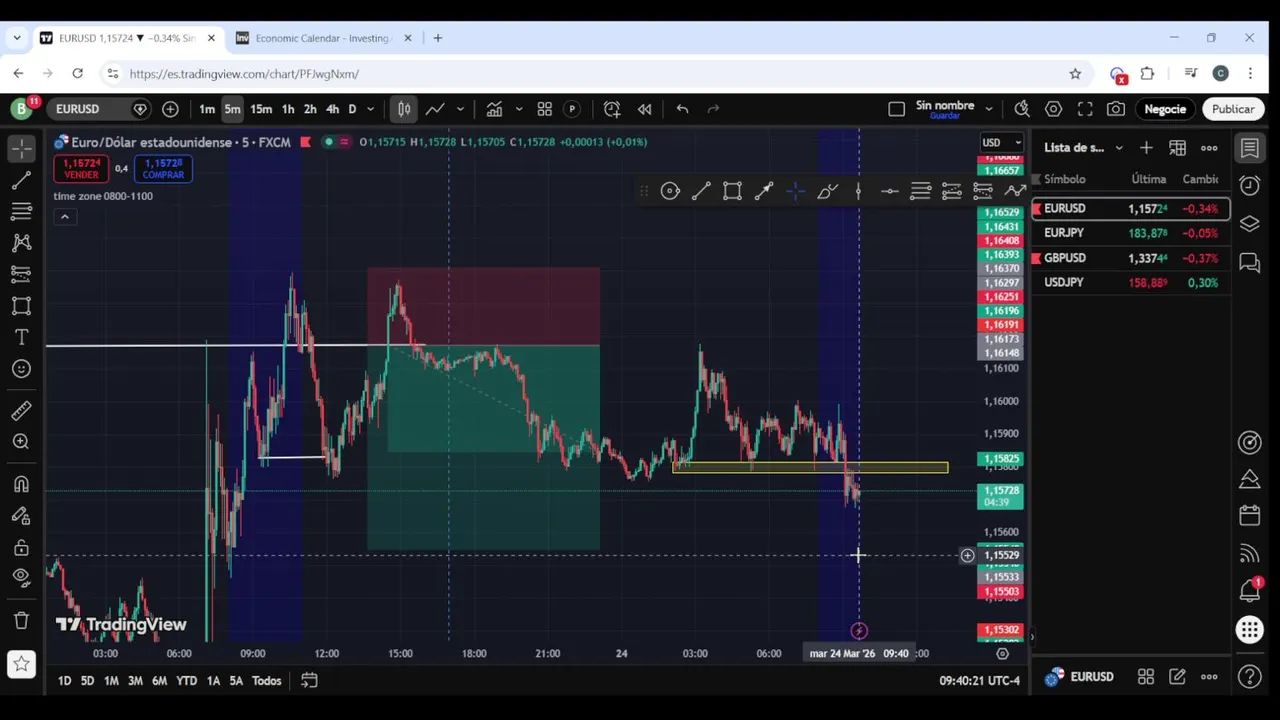Create an alert with alarm icon
This screenshot has height=720, width=1280.
coord(612,109)
